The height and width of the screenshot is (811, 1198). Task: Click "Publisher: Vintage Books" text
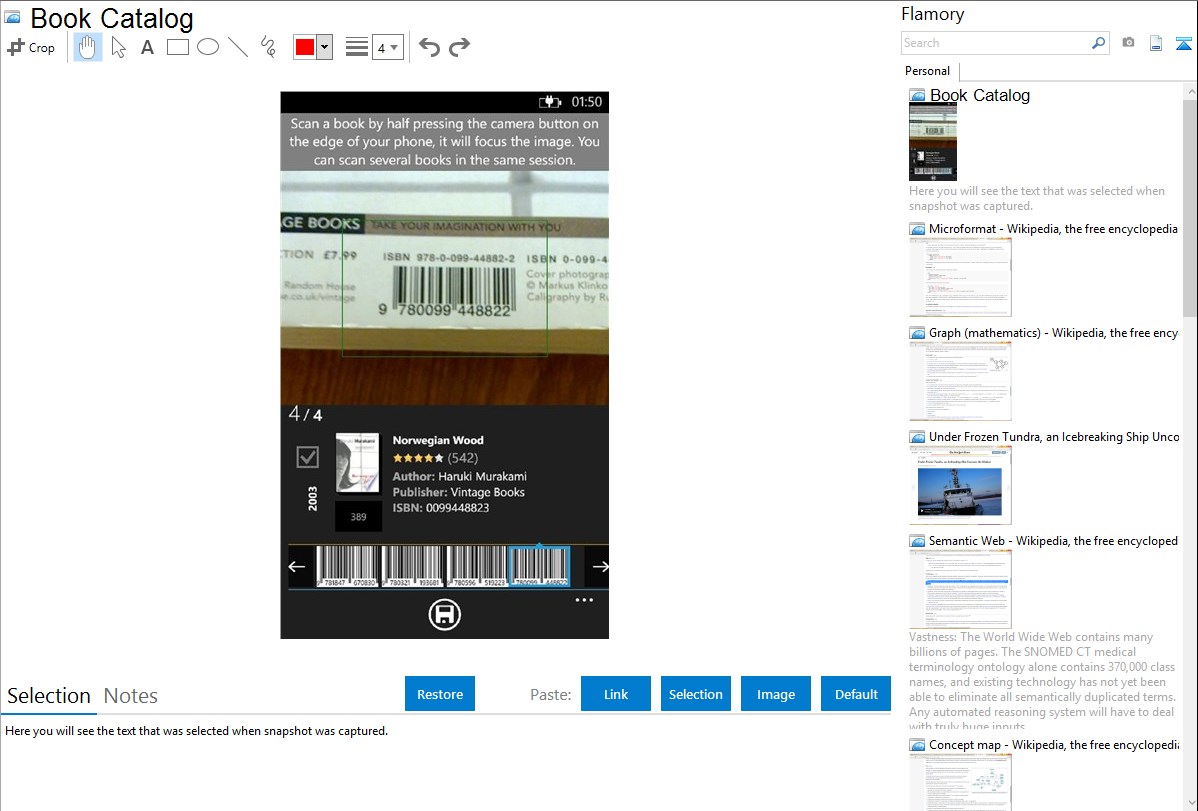458,492
